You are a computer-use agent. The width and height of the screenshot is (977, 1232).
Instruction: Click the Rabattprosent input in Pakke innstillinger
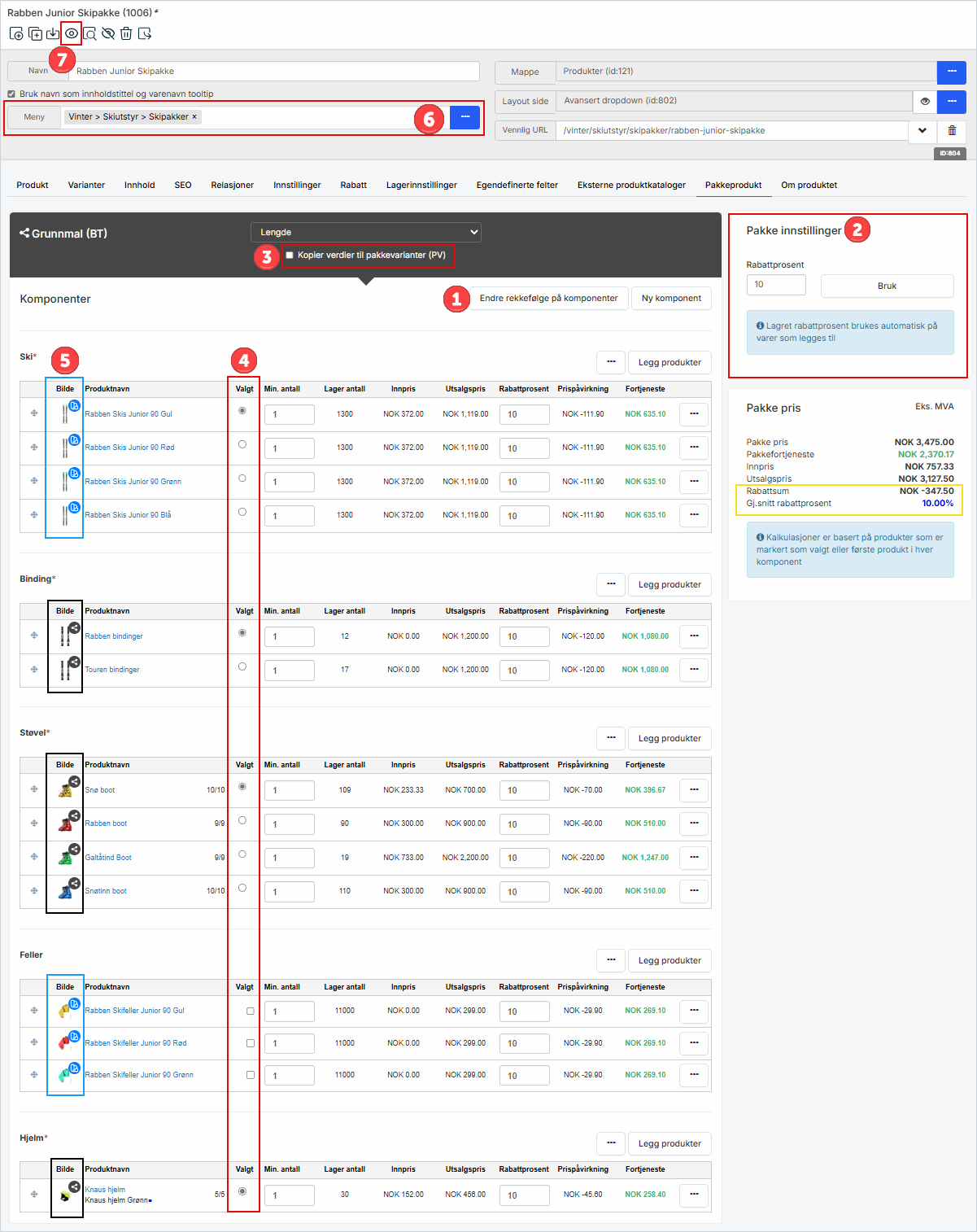tap(776, 285)
